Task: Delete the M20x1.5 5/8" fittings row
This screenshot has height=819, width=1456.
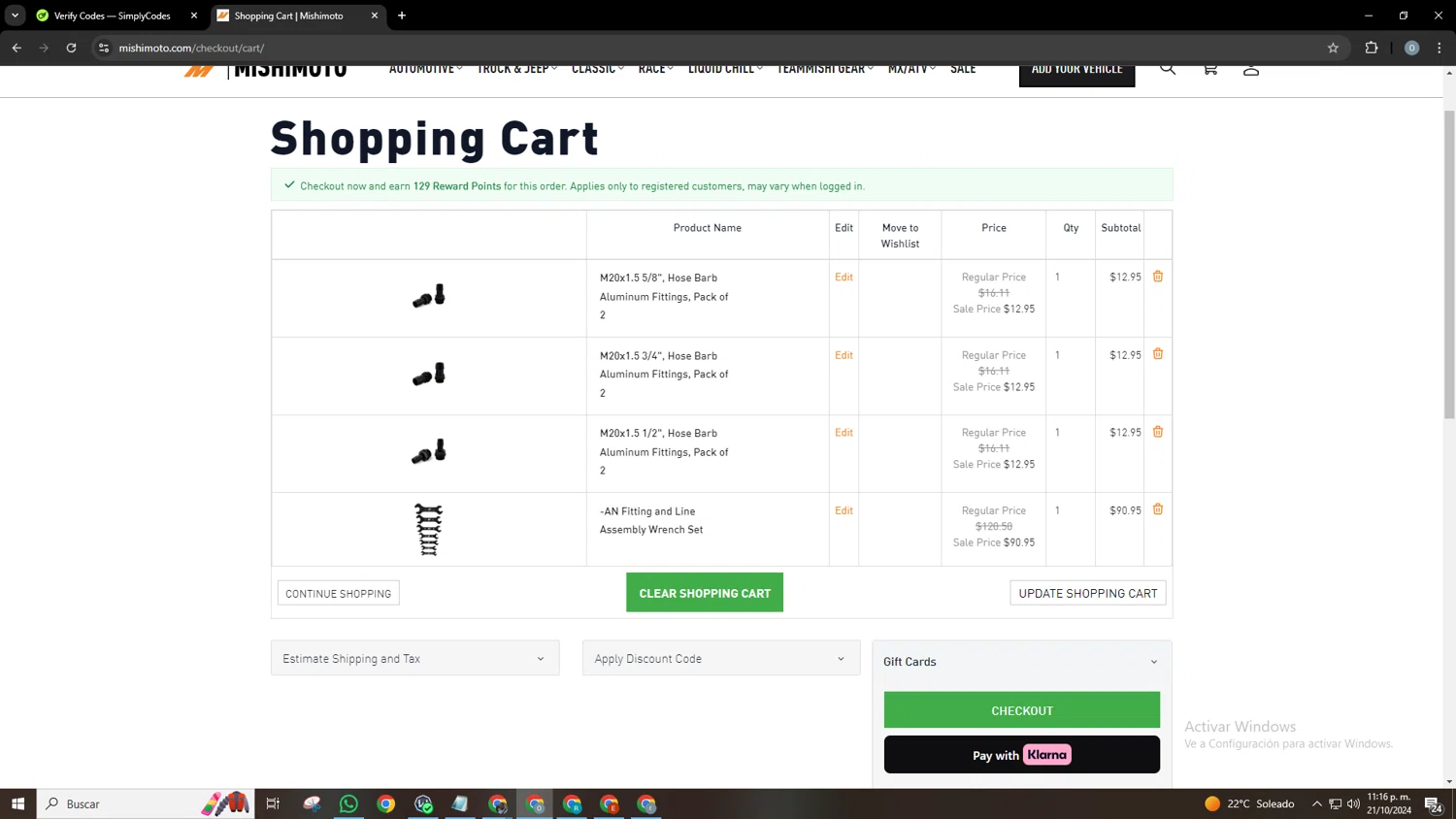Action: [x=1158, y=277]
